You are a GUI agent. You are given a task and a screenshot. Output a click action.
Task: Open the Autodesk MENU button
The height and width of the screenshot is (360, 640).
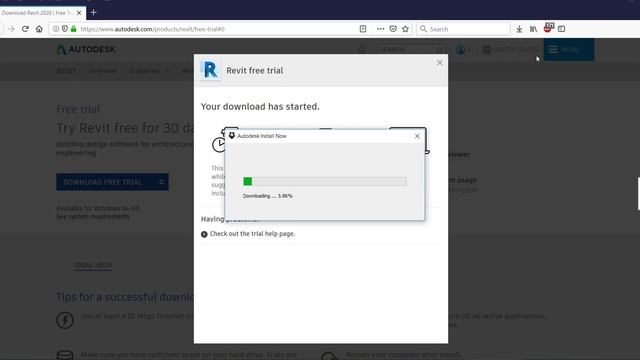(569, 49)
